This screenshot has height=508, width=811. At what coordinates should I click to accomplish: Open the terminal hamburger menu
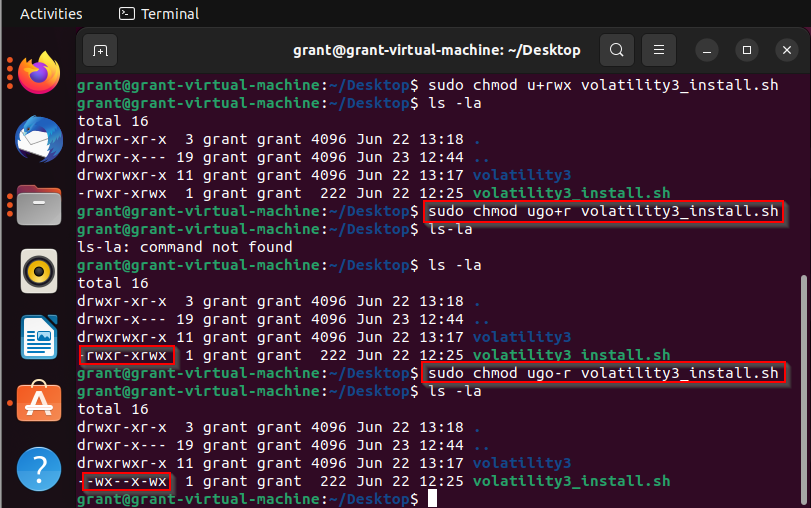658,50
